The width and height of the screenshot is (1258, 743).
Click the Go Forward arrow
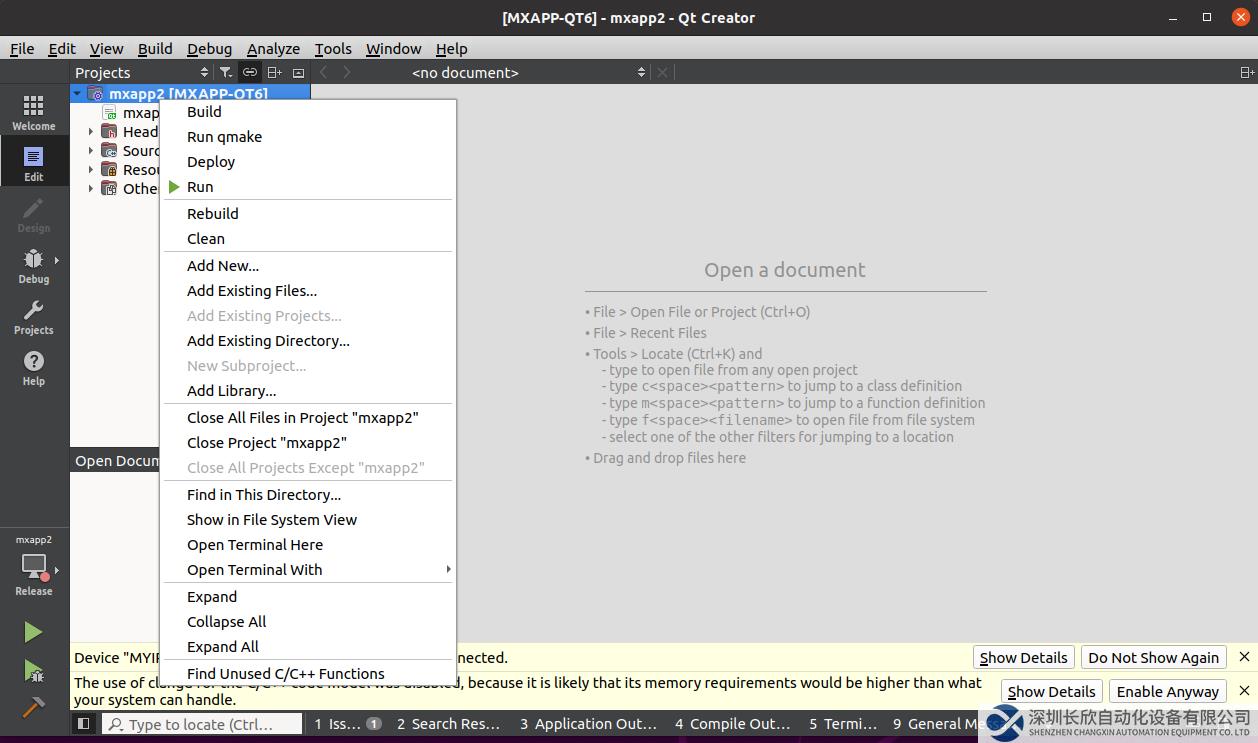tap(347, 72)
